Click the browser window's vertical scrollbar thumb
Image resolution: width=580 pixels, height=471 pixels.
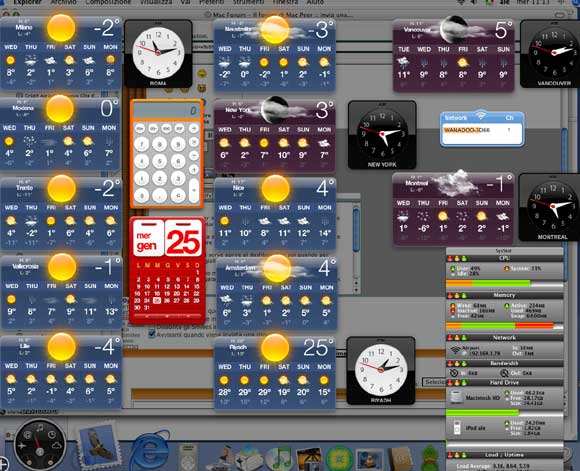click(x=564, y=203)
